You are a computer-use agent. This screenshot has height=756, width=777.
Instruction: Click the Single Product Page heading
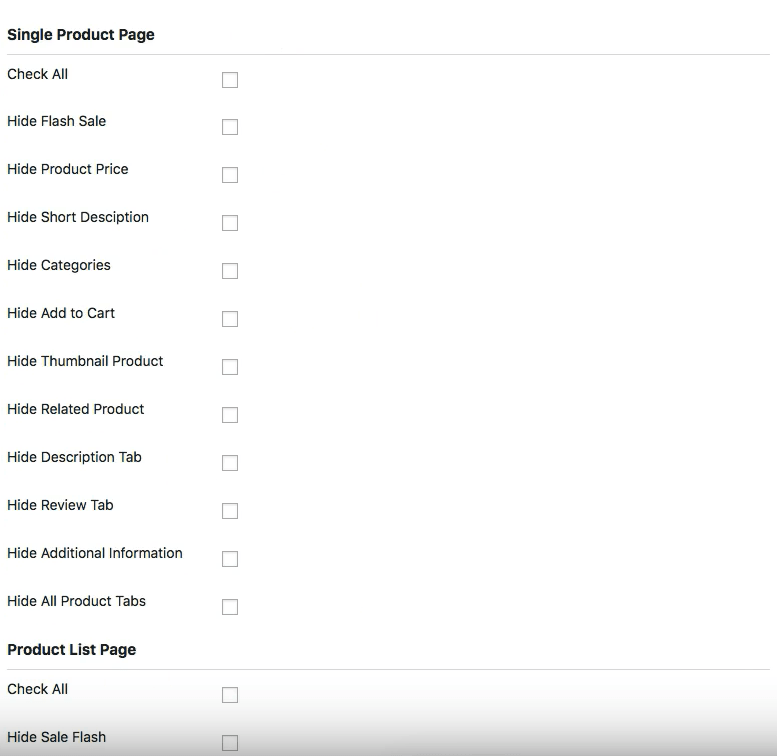coord(81,35)
